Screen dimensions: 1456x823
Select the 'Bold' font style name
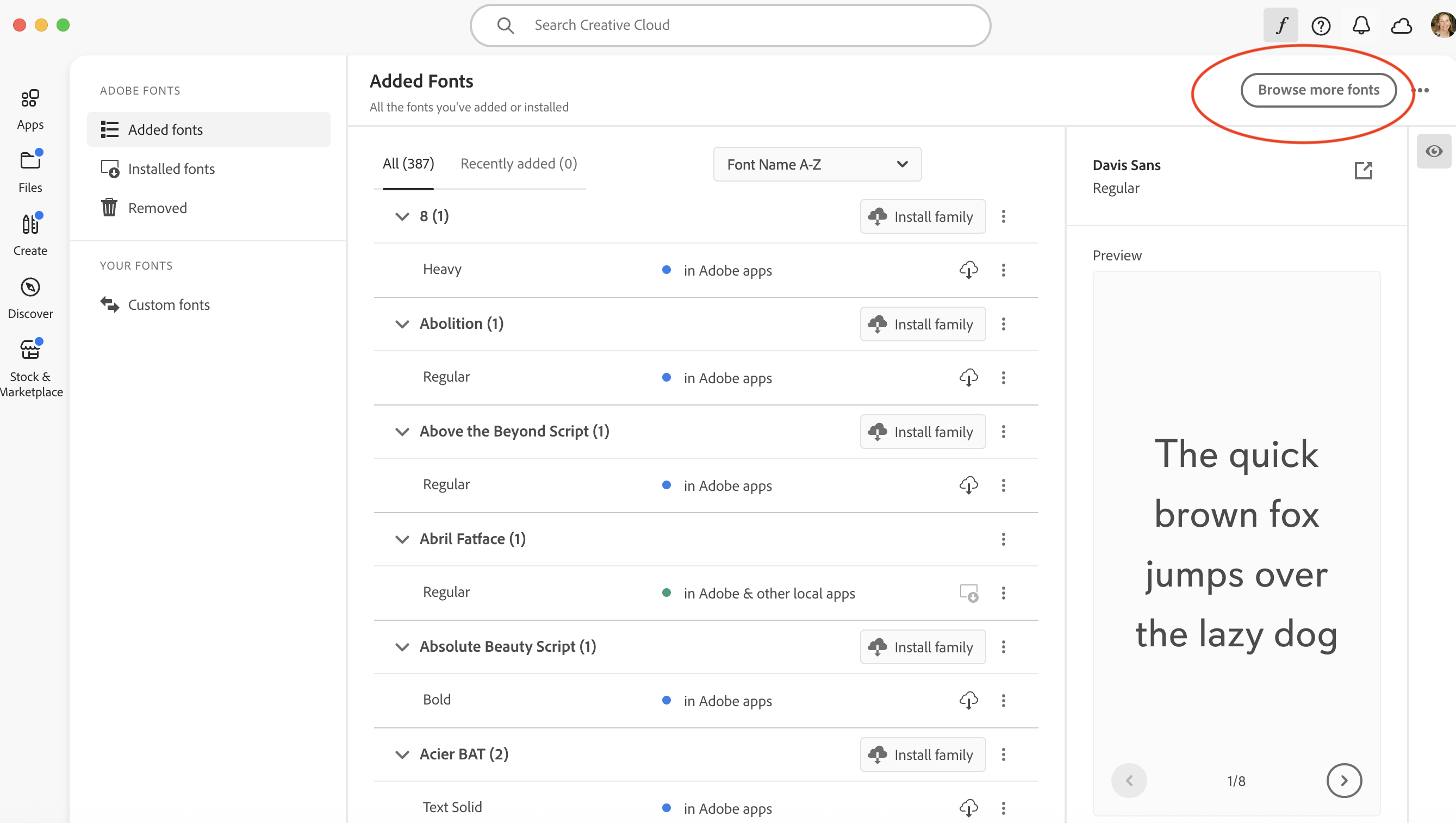[437, 700]
